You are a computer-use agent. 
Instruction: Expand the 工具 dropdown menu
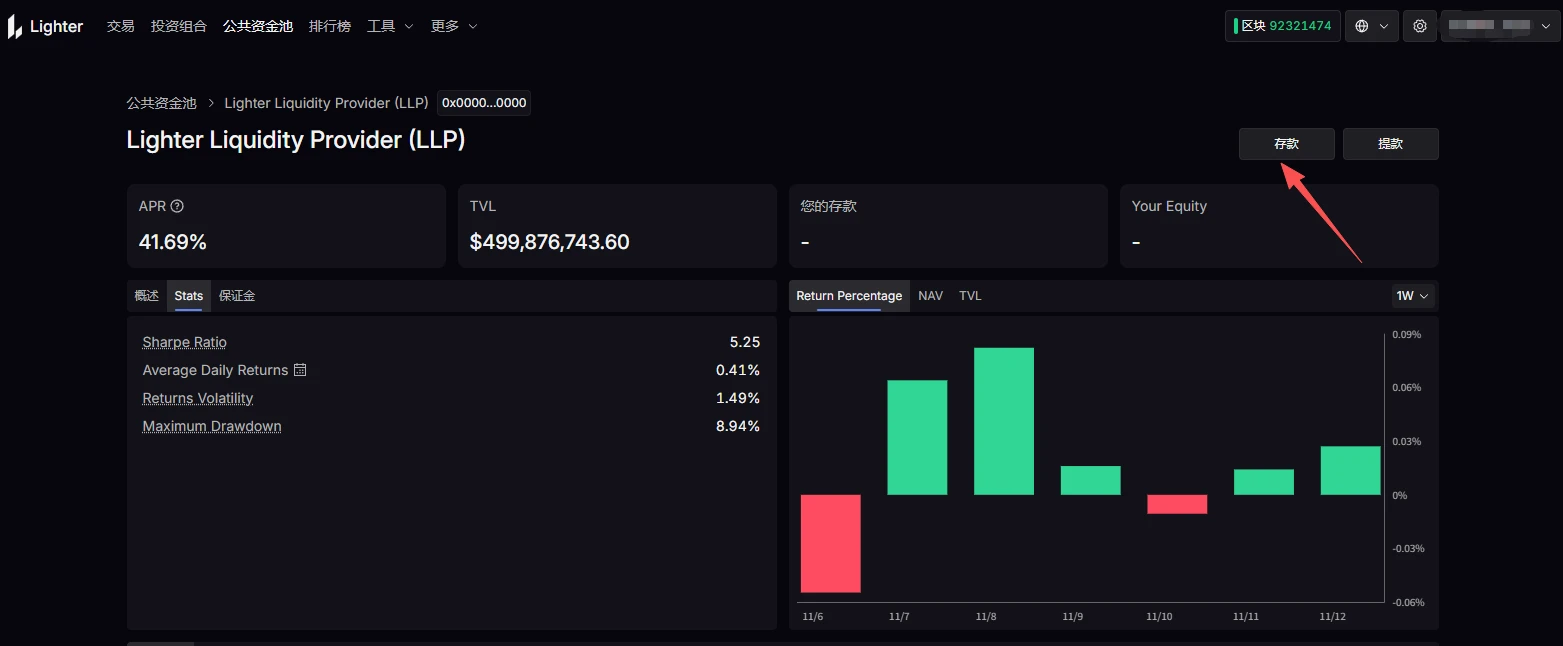coord(390,26)
